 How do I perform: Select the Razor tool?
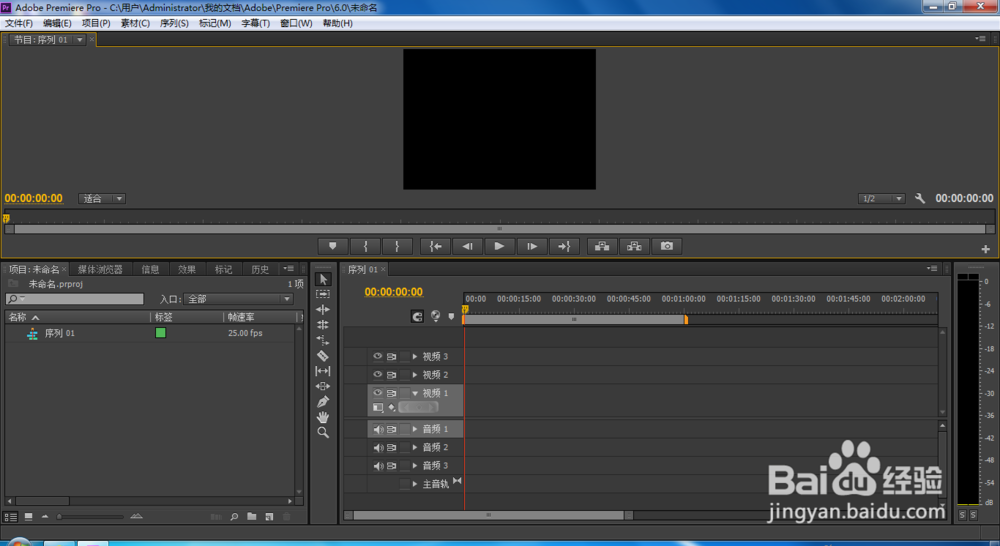pyautogui.click(x=323, y=355)
